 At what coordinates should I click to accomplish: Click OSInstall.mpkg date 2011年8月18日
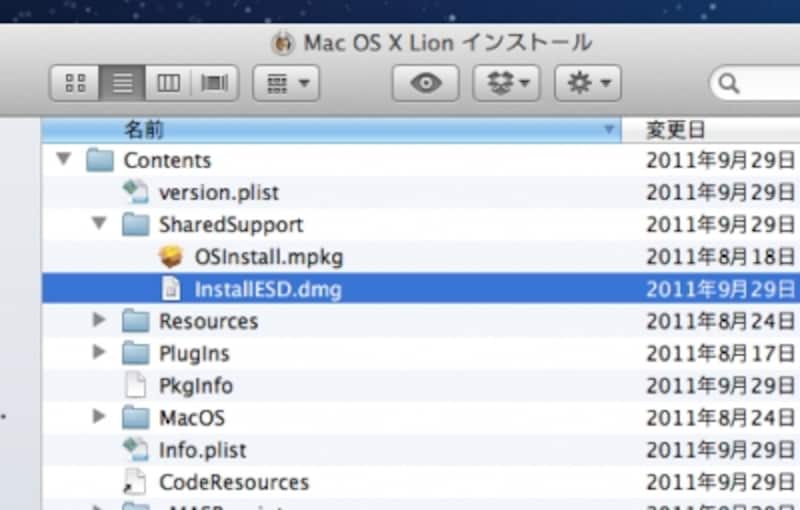[x=721, y=257]
